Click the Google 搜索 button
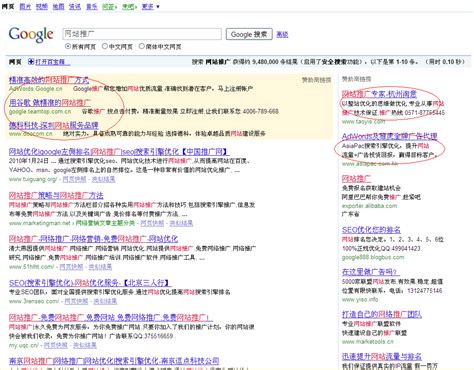The width and height of the screenshot is (474, 370). [x=249, y=34]
